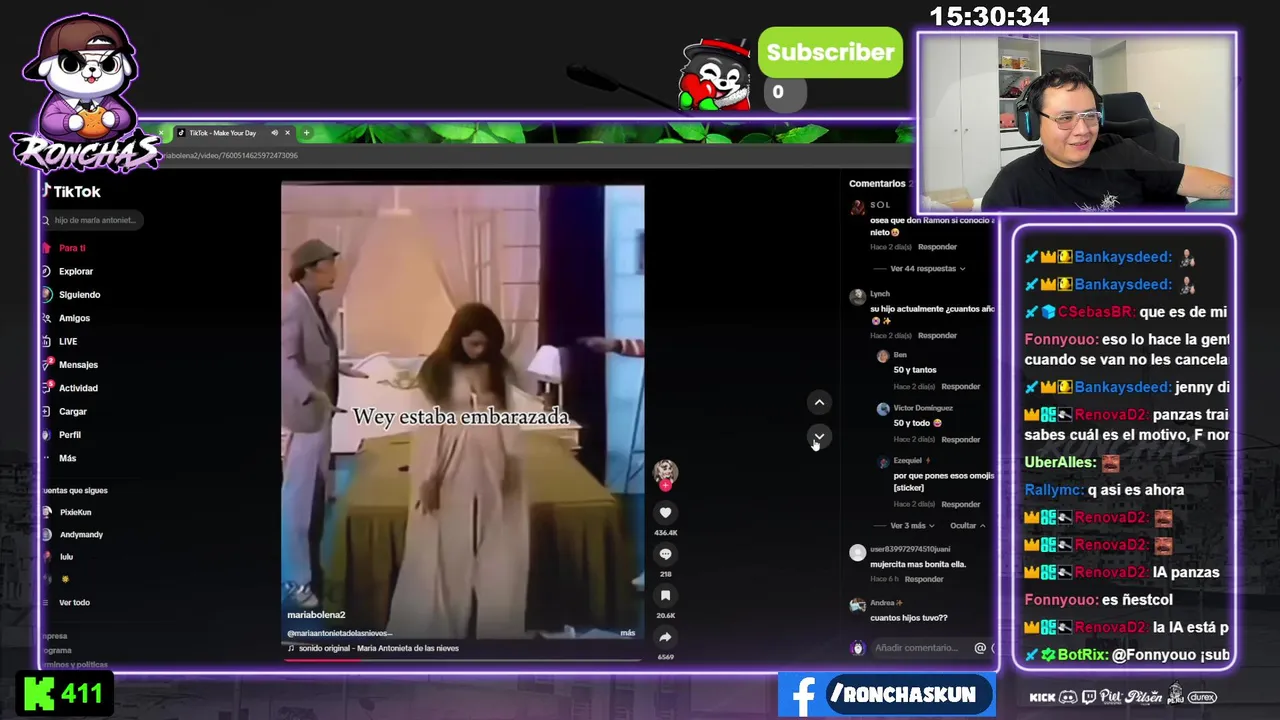Click the Facebook /RONCHASKUN banner
Screen dimensions: 1280x720
pos(887,695)
